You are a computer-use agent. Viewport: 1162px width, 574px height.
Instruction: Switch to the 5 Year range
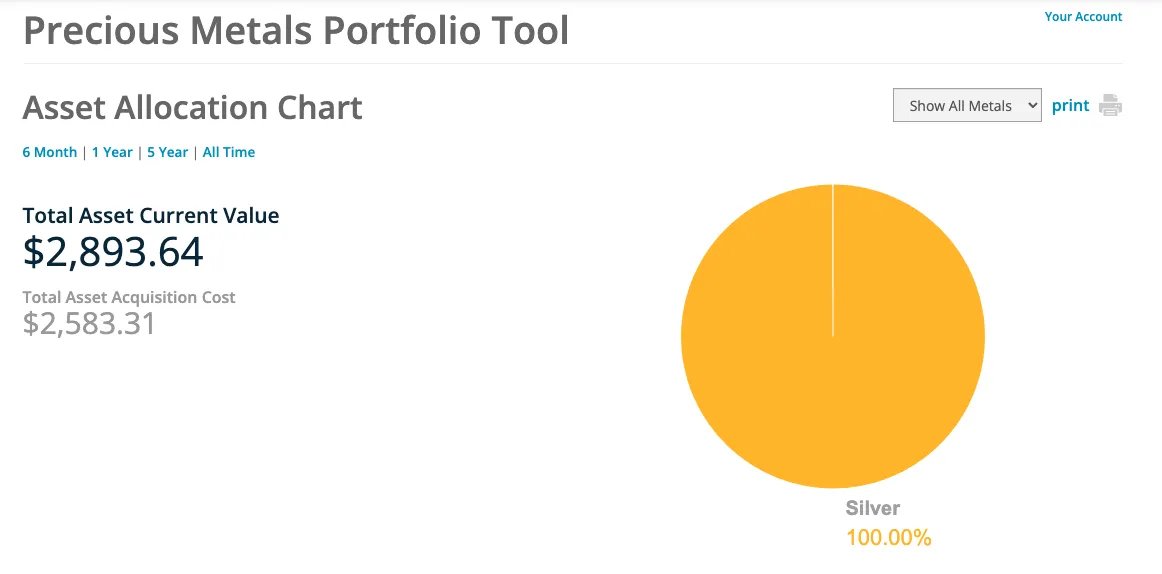167,152
